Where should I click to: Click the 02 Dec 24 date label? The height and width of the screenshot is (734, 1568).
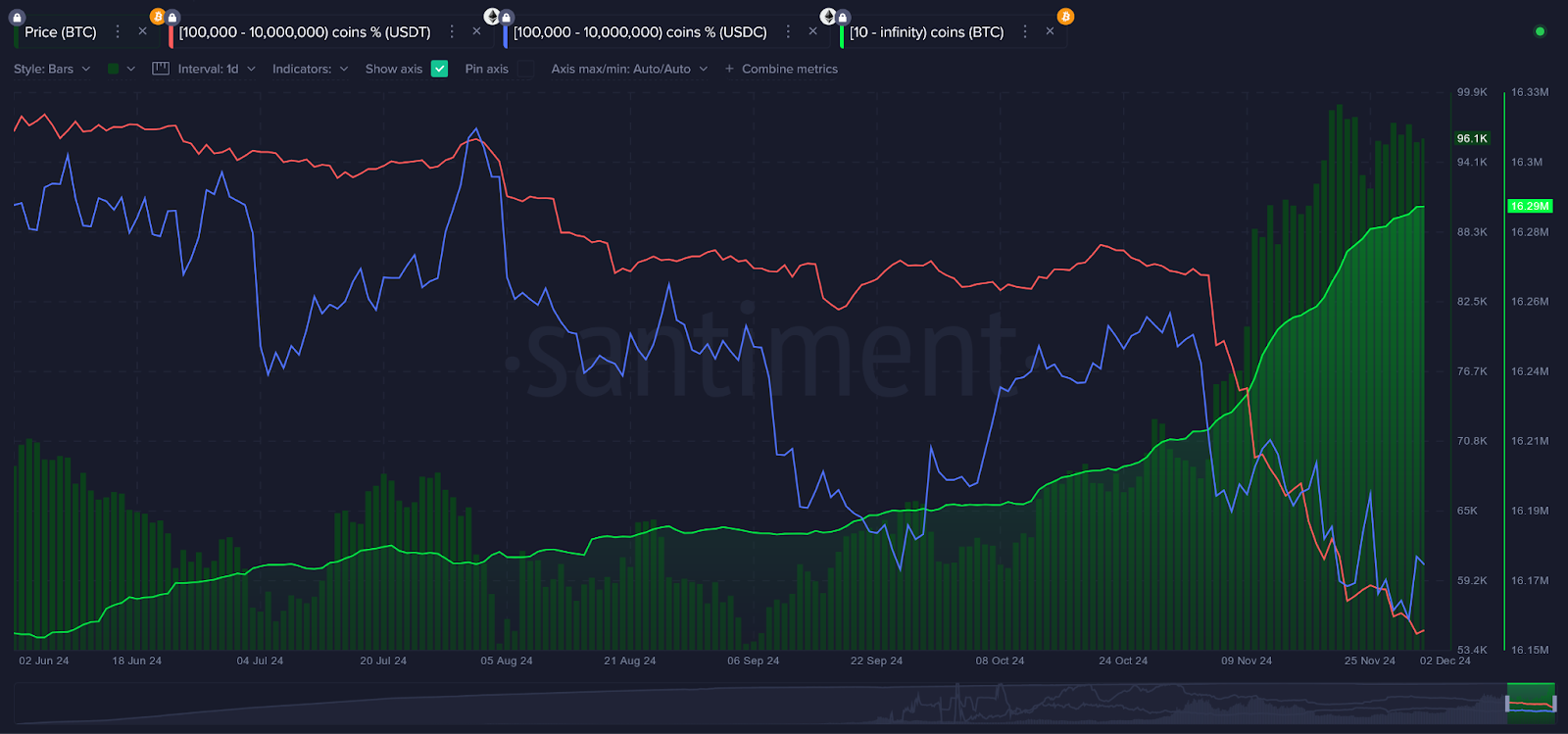pyautogui.click(x=1445, y=661)
